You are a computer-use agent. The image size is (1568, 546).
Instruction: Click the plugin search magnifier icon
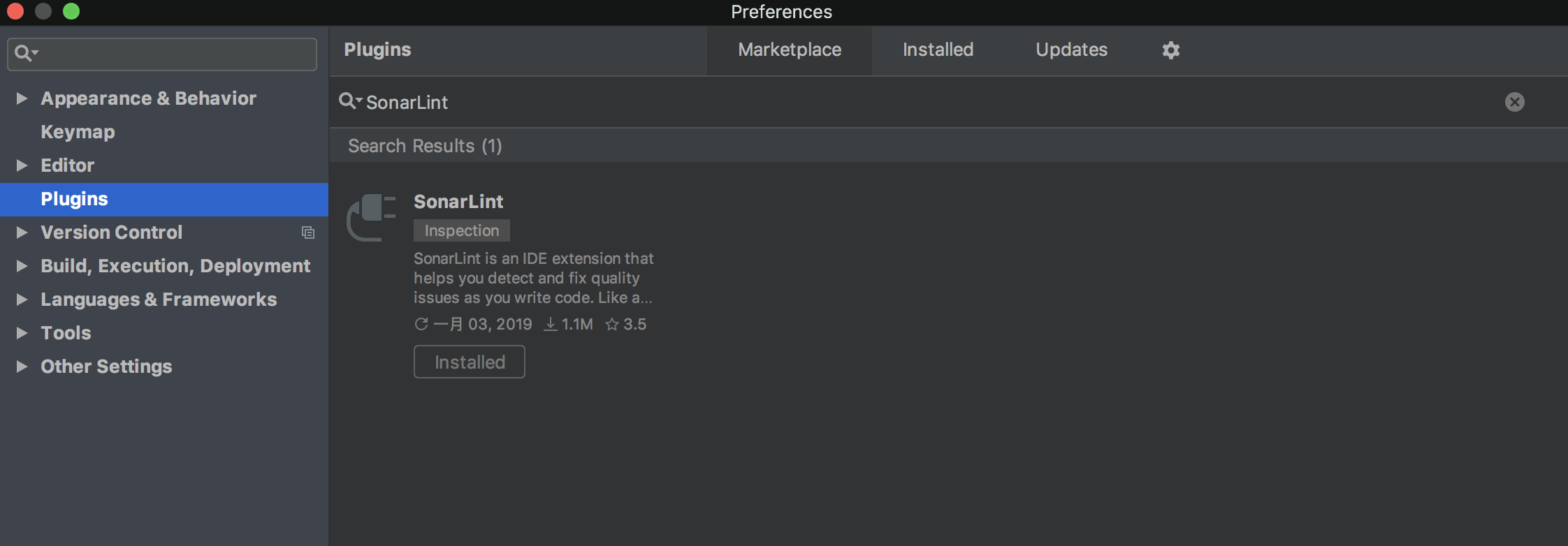[x=349, y=101]
